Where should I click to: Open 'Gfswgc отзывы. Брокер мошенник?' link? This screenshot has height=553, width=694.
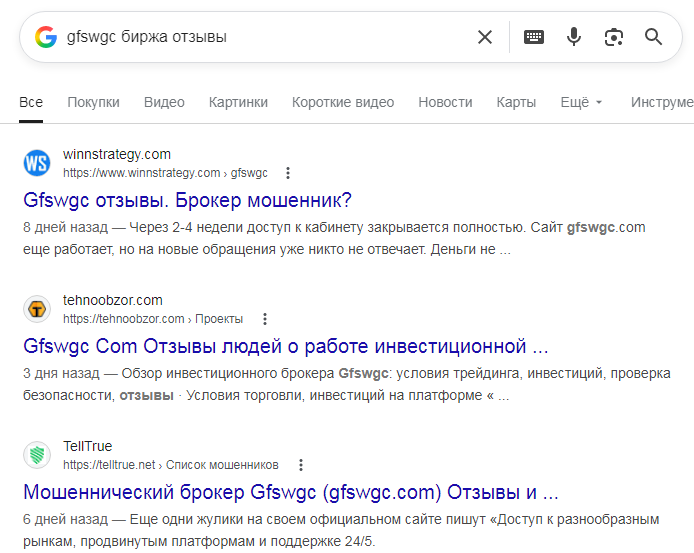187,200
